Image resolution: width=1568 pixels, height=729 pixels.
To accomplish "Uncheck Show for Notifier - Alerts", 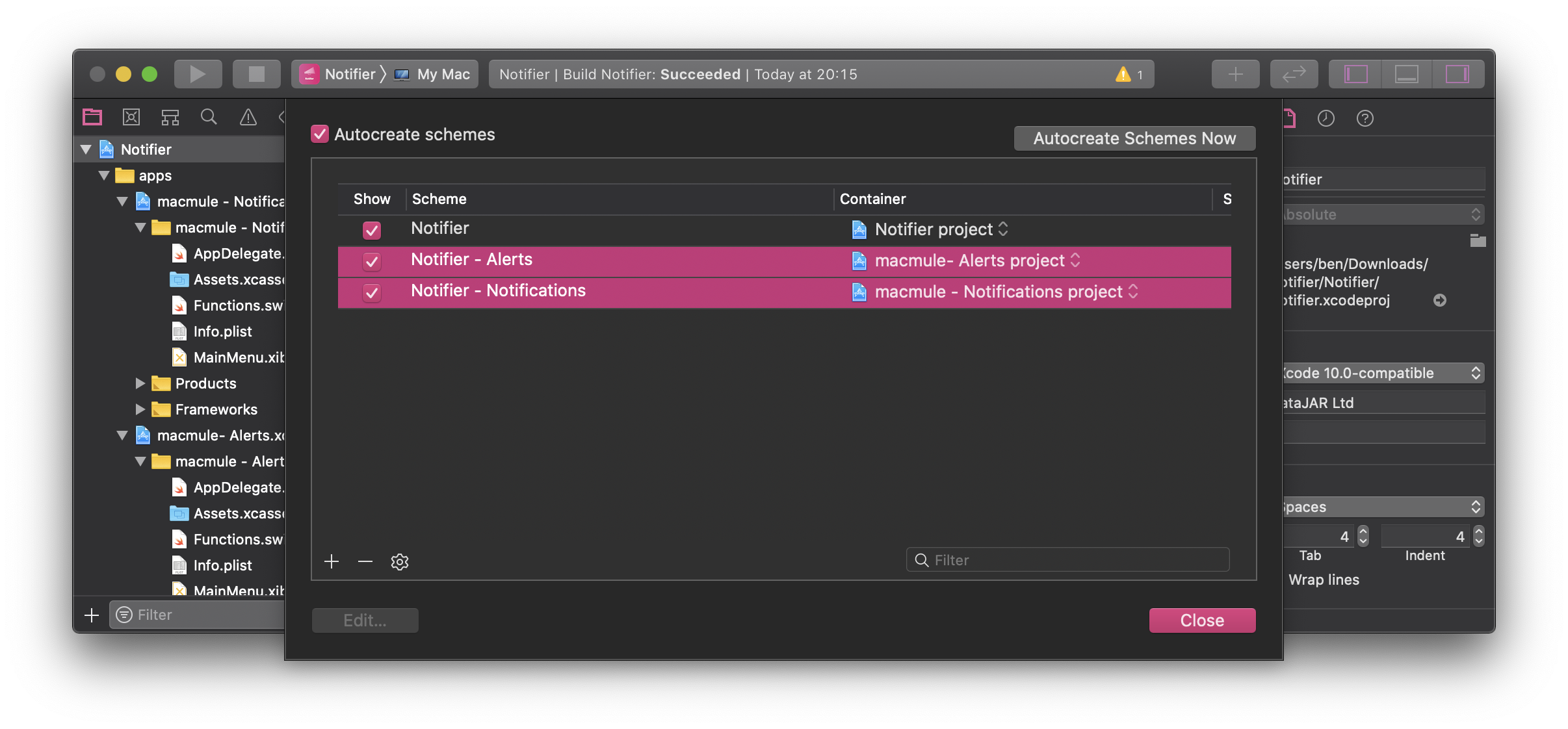I will 372,261.
